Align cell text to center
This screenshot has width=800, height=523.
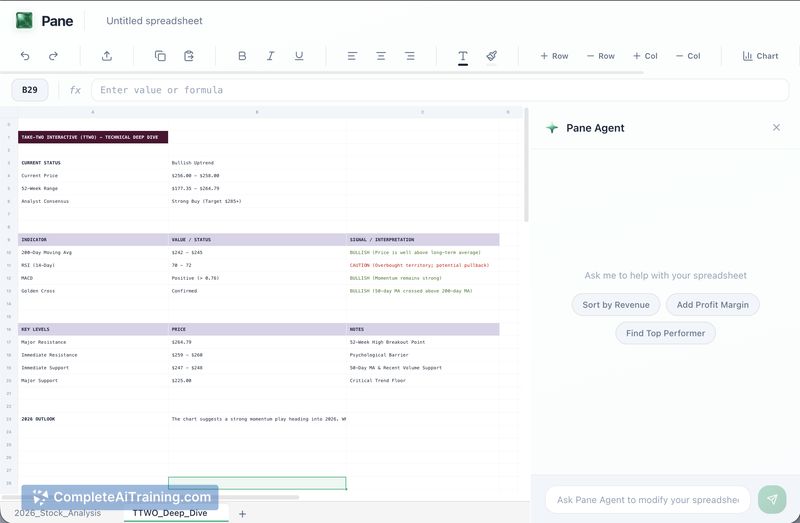click(381, 56)
